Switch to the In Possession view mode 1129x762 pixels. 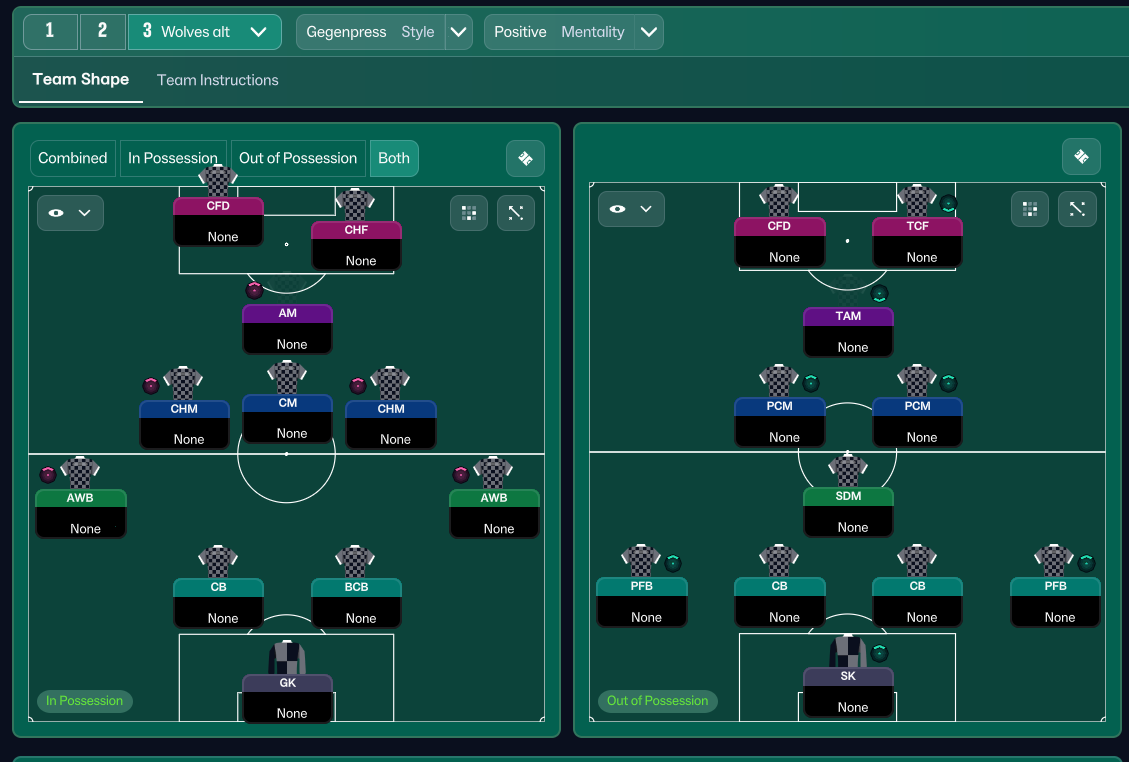(173, 158)
